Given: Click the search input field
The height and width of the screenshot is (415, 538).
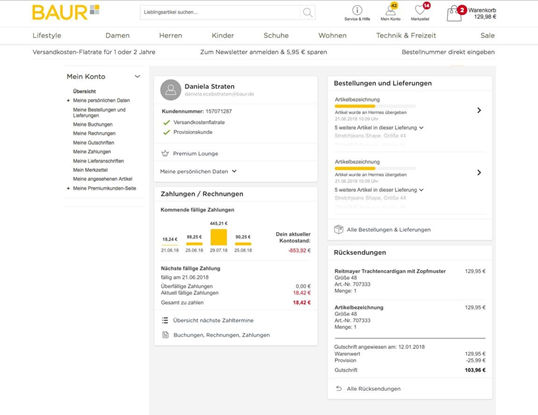Looking at the screenshot, I should (221, 12).
